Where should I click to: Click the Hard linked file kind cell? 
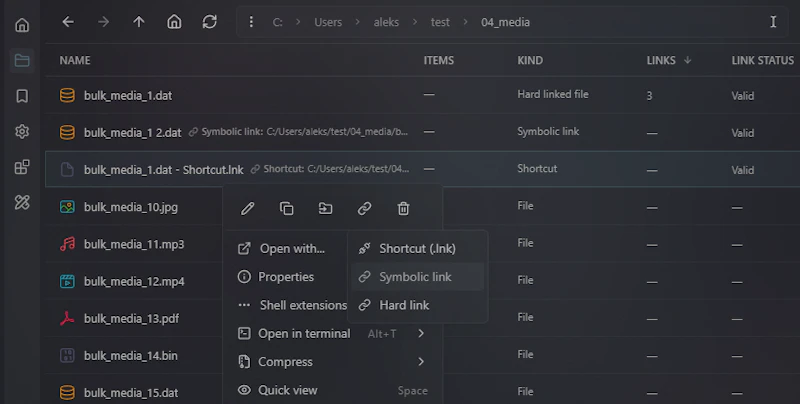coord(553,94)
